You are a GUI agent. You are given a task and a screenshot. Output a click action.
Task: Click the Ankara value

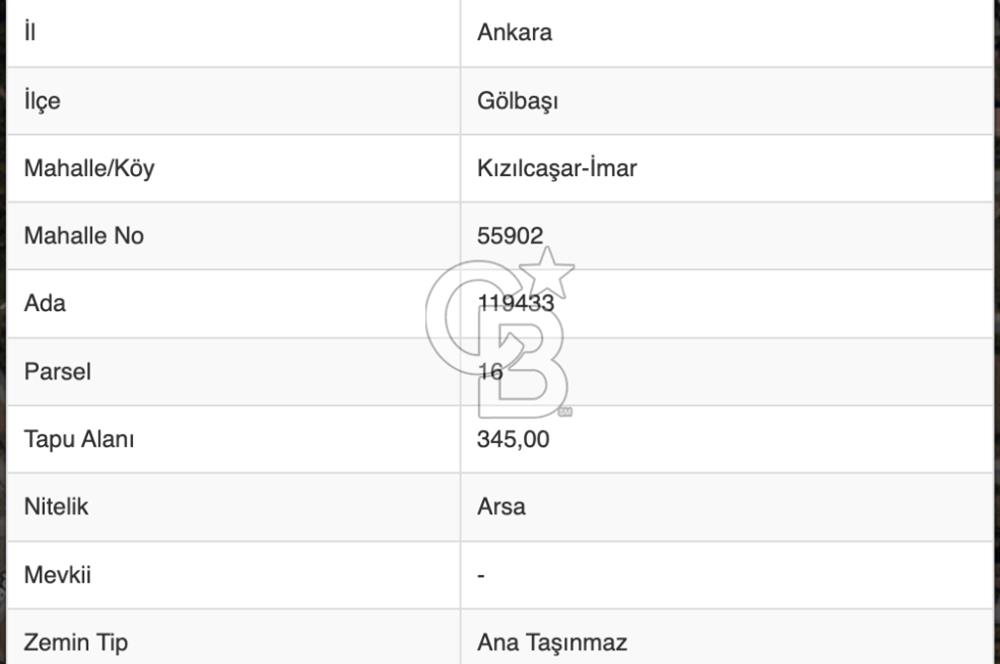(514, 32)
